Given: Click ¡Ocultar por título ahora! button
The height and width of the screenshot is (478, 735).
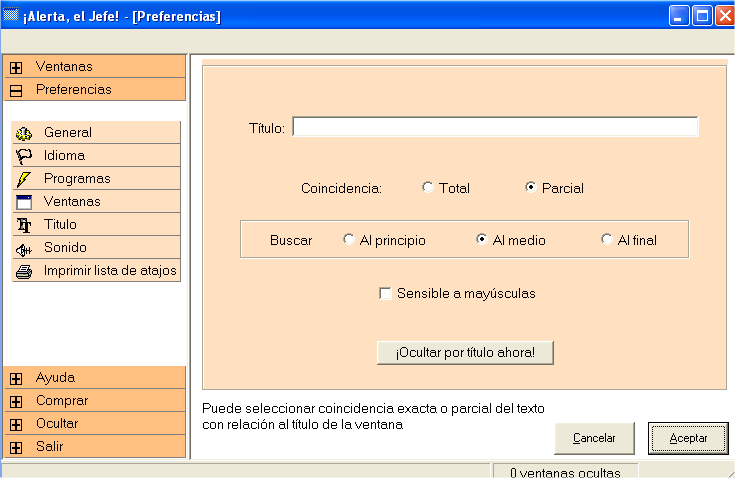Looking at the screenshot, I should click(465, 352).
